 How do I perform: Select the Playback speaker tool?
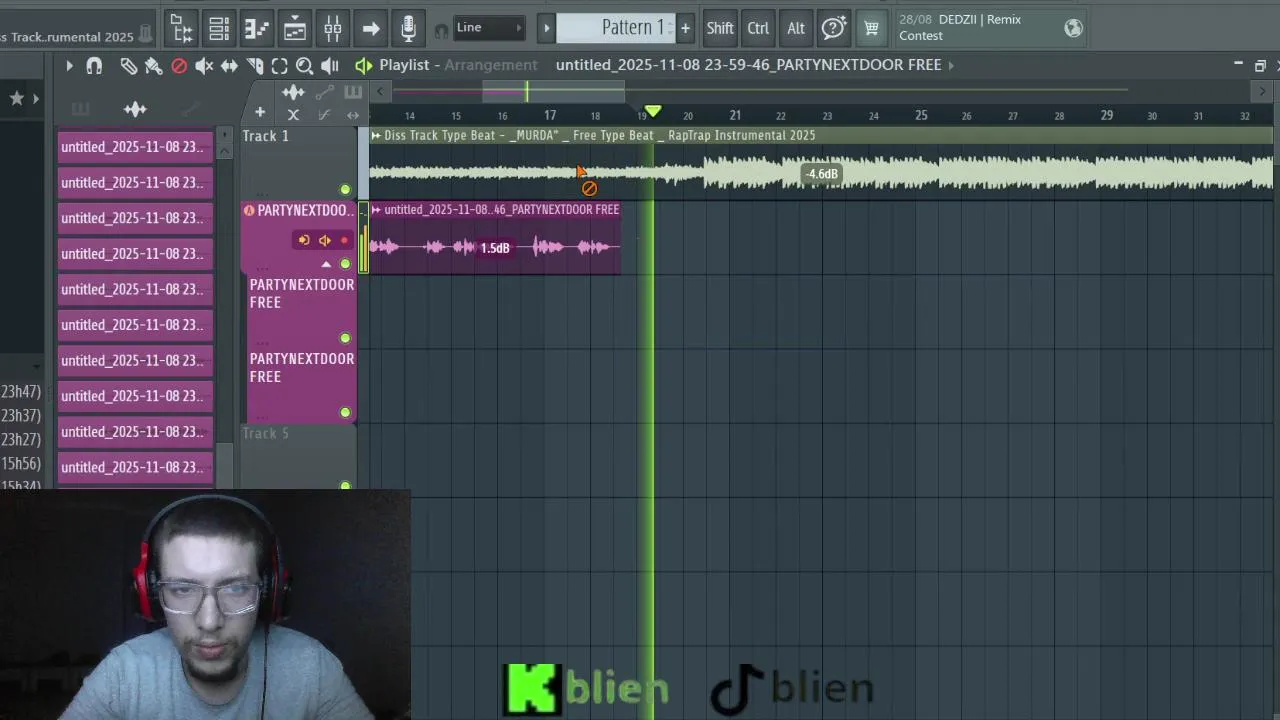click(x=329, y=66)
